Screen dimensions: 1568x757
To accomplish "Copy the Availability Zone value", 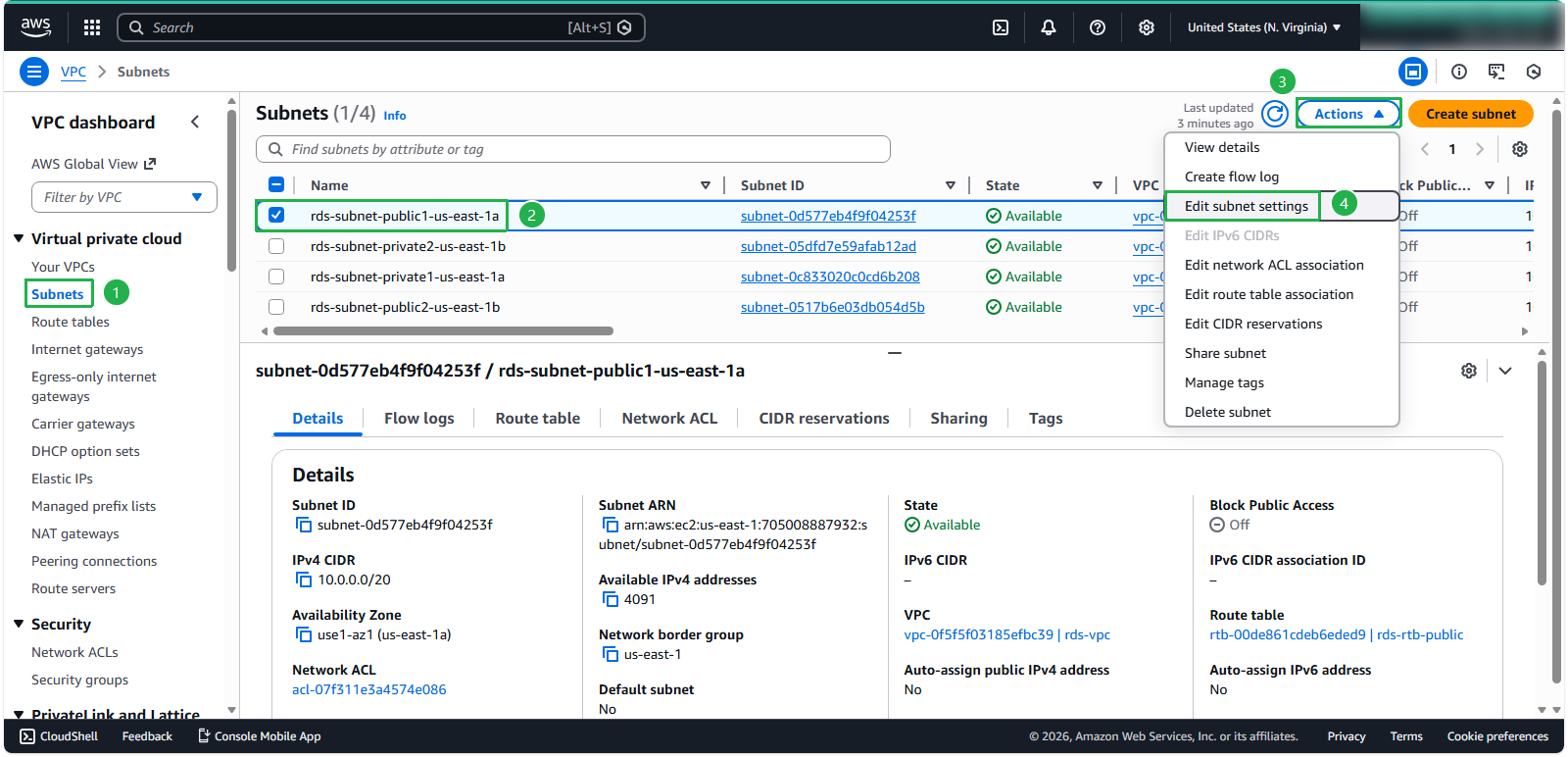I will (304, 635).
